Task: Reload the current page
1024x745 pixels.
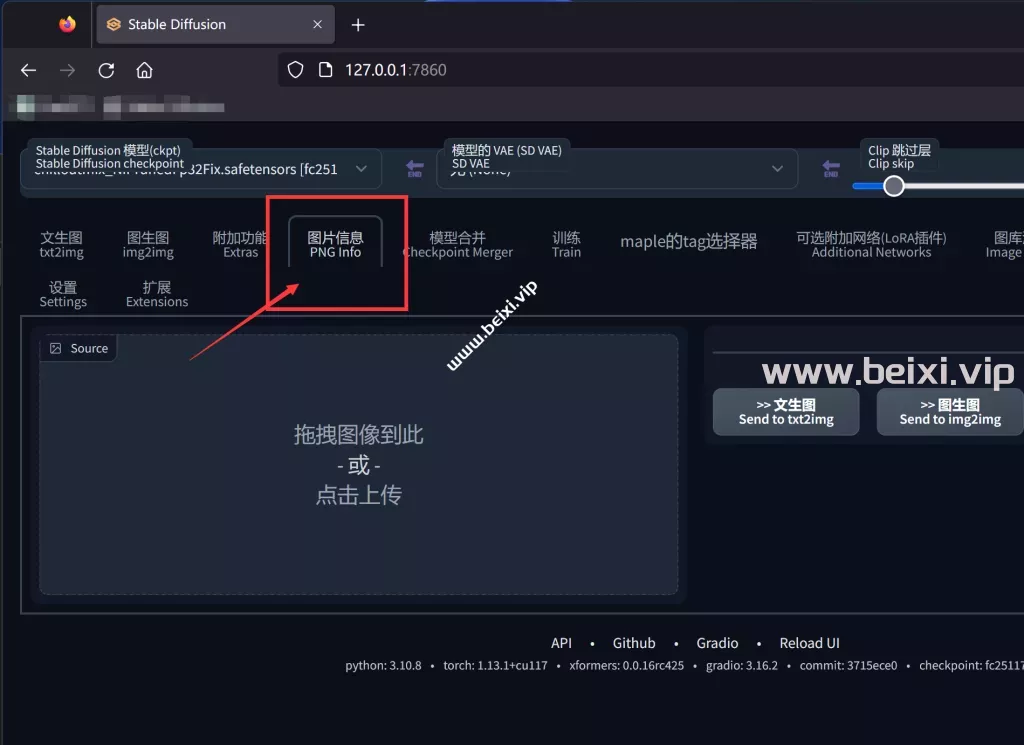Action: point(106,70)
